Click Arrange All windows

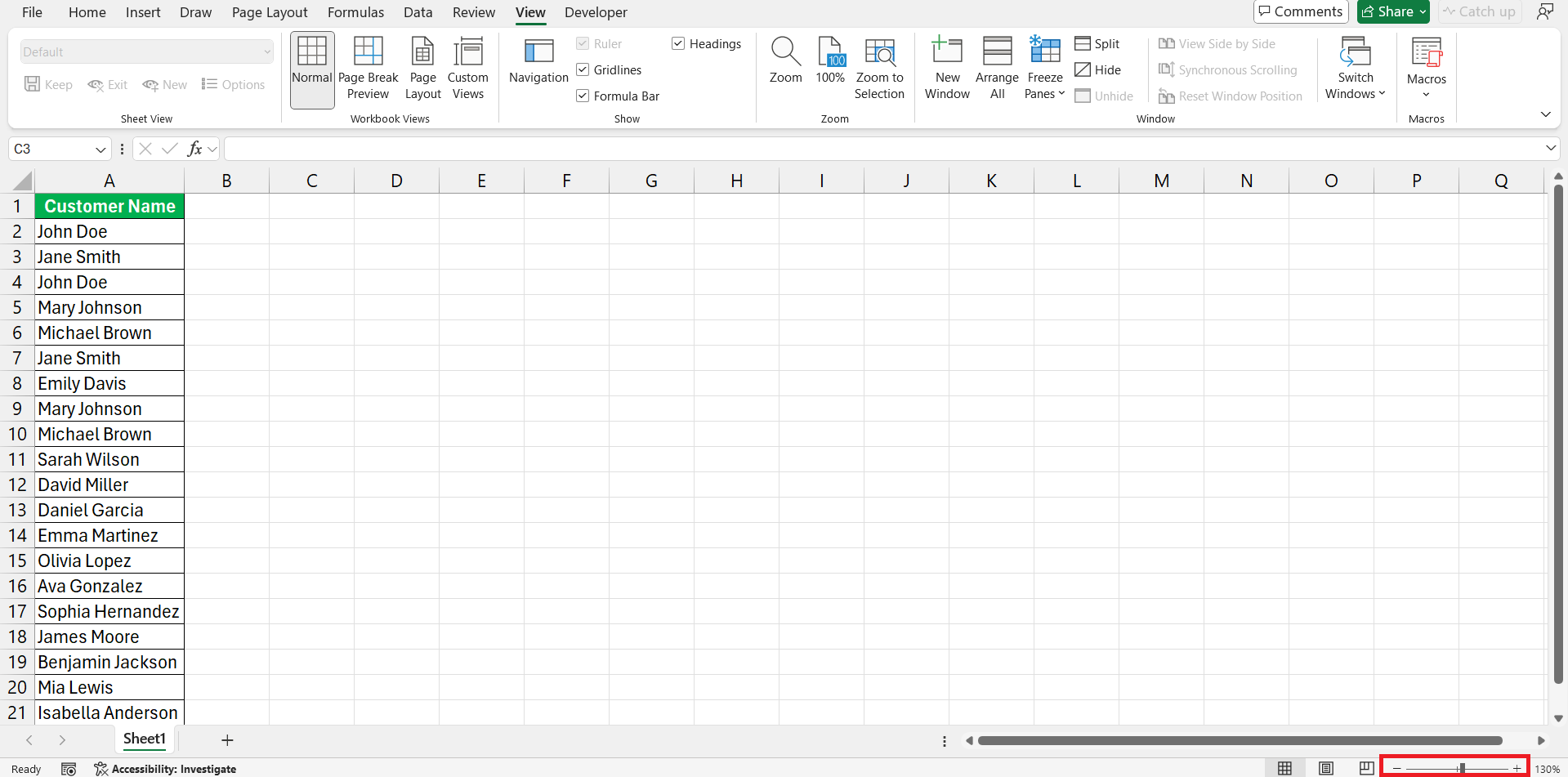(997, 69)
